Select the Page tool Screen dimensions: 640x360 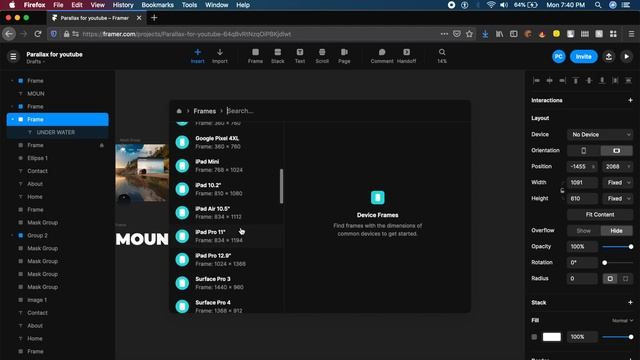pos(344,56)
